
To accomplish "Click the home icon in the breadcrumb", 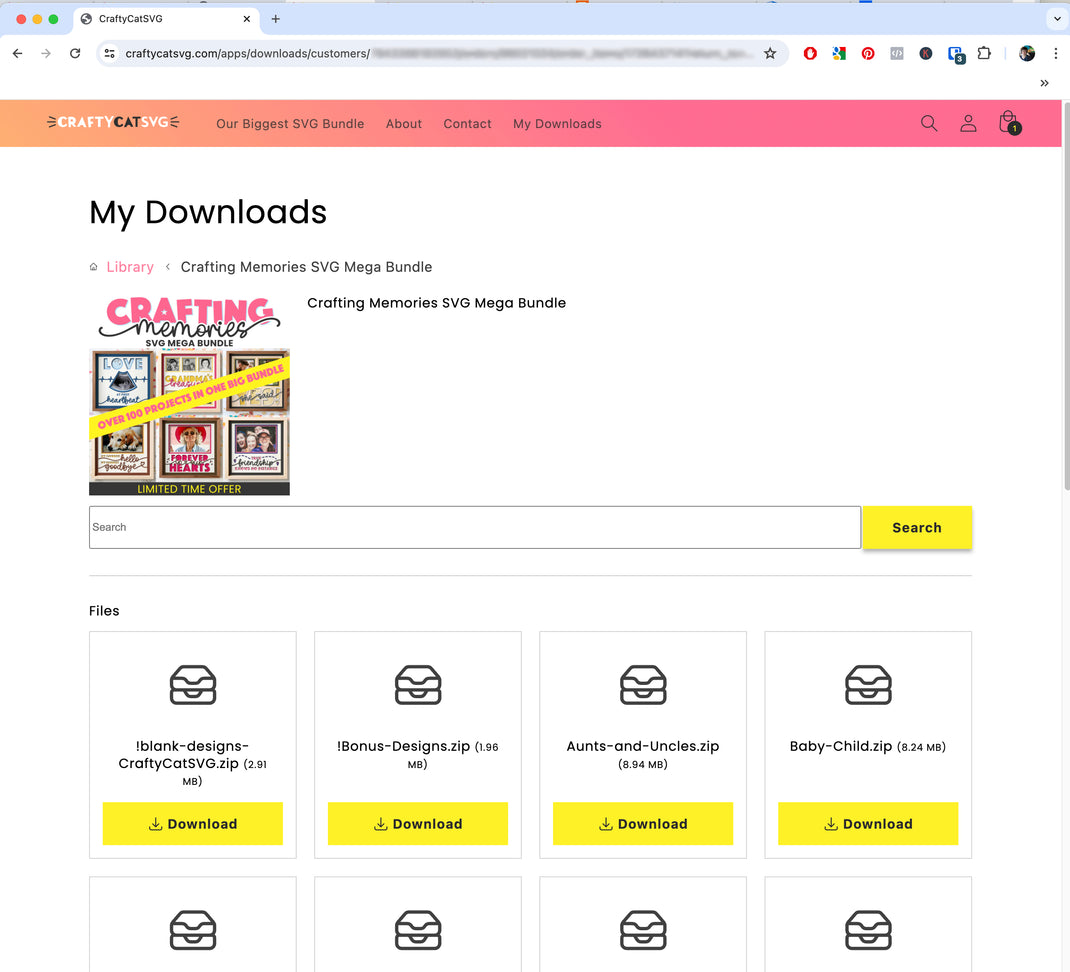I will 93,267.
